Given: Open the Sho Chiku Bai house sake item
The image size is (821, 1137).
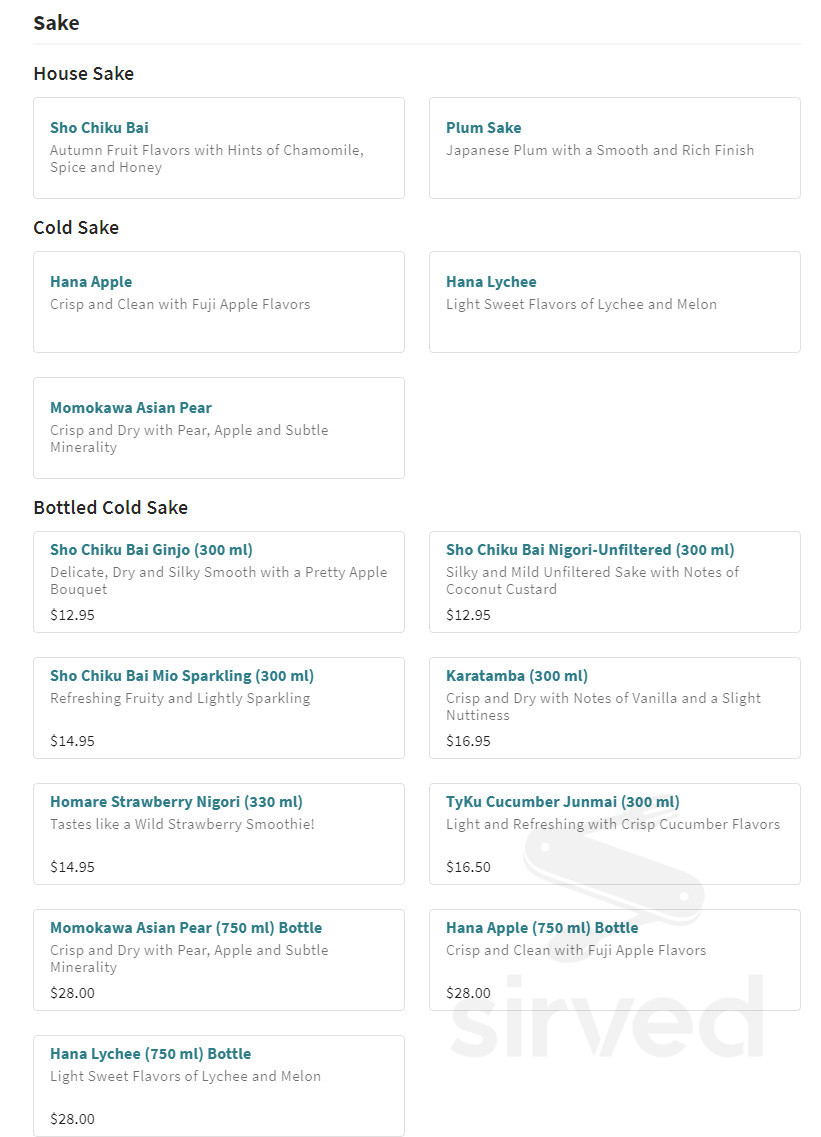Looking at the screenshot, I should [99, 128].
